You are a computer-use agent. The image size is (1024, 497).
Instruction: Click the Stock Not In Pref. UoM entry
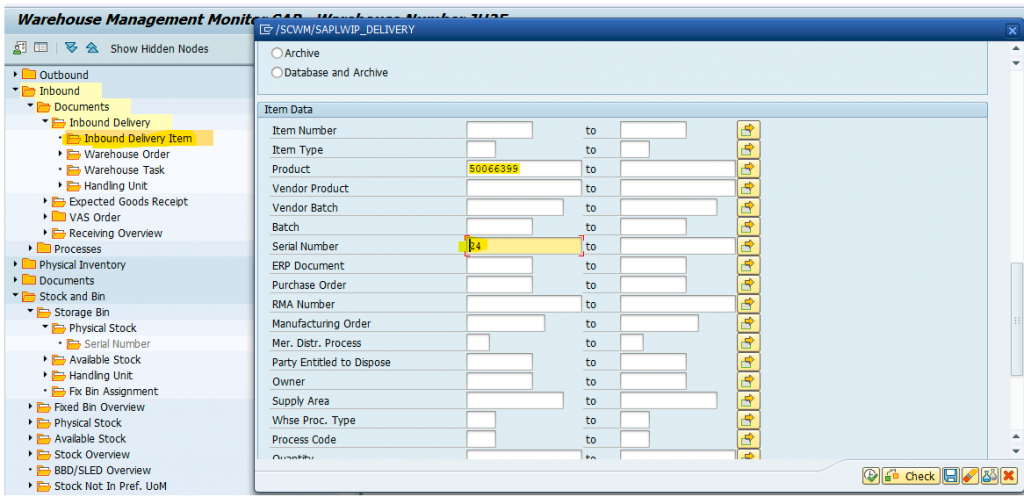pos(110,486)
